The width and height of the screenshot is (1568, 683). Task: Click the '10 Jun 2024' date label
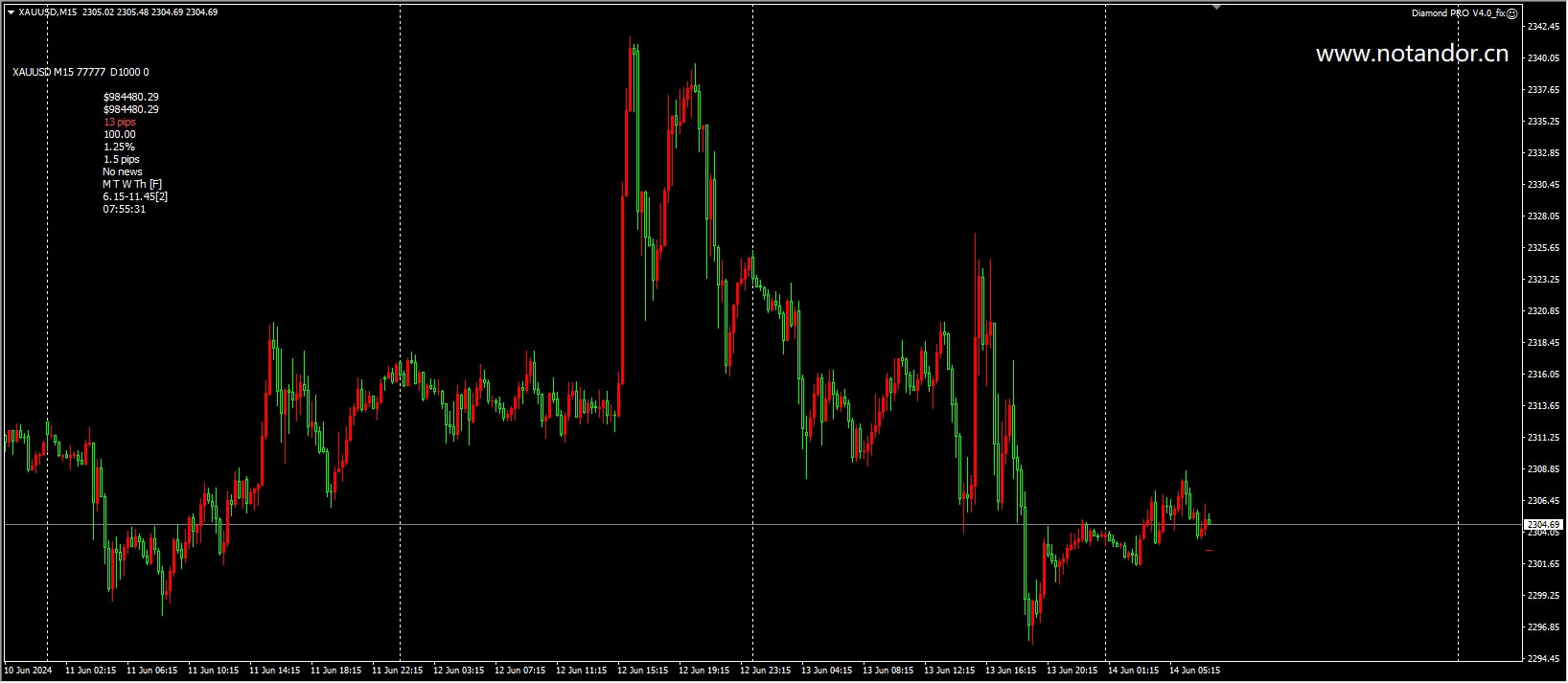click(x=29, y=671)
